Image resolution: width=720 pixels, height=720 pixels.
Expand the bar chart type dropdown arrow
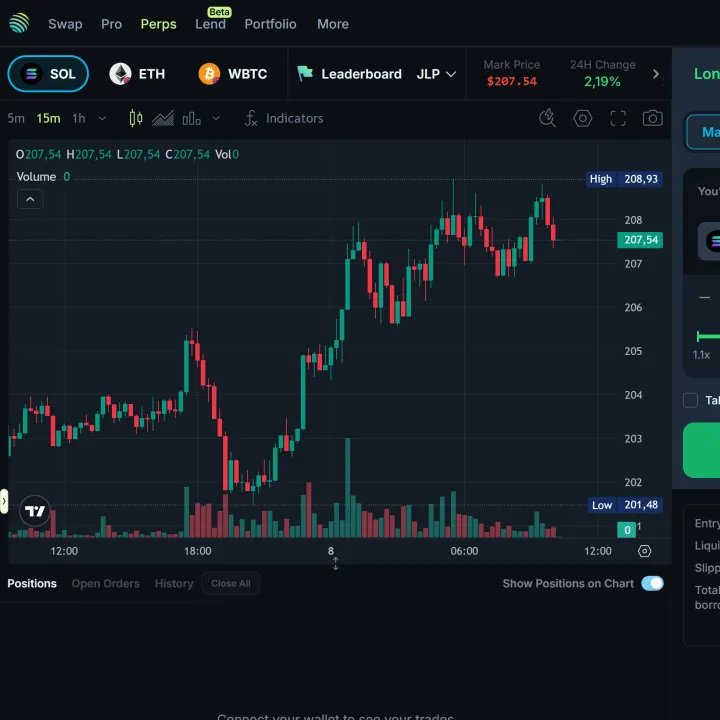(215, 118)
